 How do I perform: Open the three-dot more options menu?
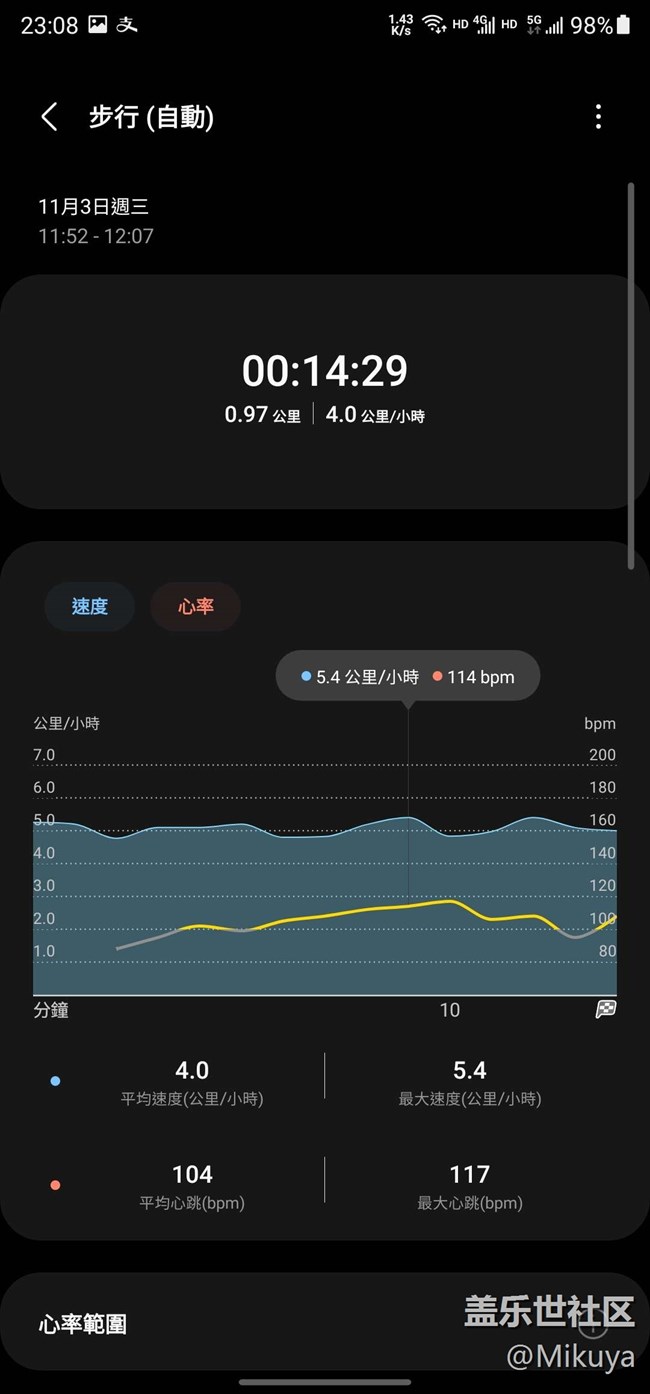point(598,117)
